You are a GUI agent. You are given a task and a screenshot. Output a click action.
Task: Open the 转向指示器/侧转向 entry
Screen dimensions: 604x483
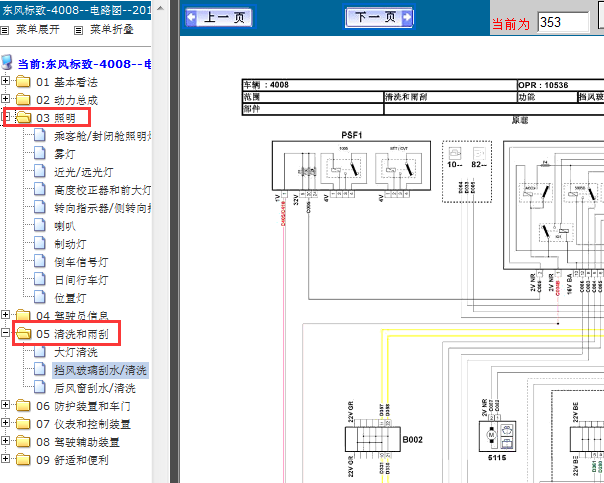click(x=102, y=208)
